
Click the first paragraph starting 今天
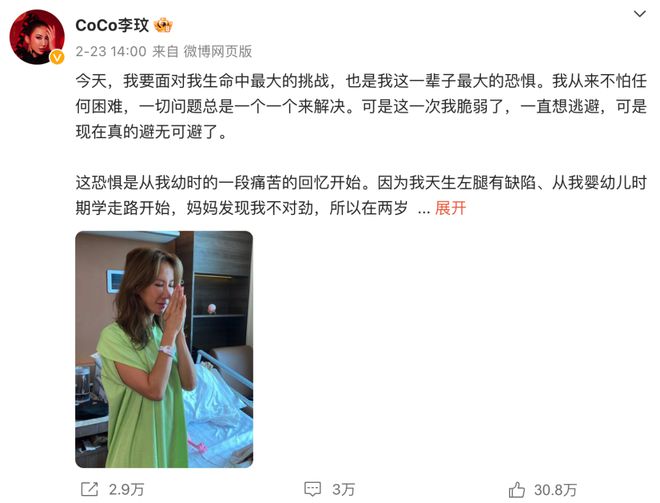pyautogui.click(x=361, y=106)
